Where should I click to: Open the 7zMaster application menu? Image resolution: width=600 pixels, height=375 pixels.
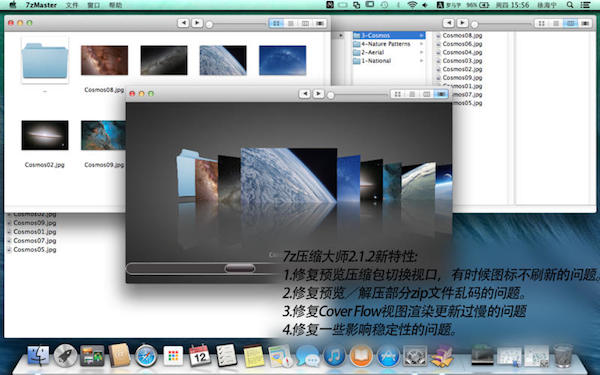point(41,5)
